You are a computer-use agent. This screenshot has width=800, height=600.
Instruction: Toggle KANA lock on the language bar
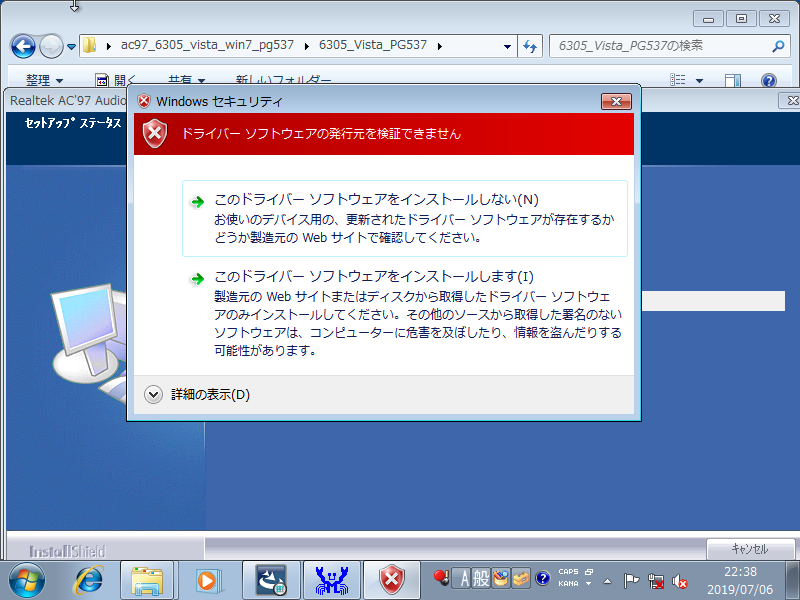568,584
